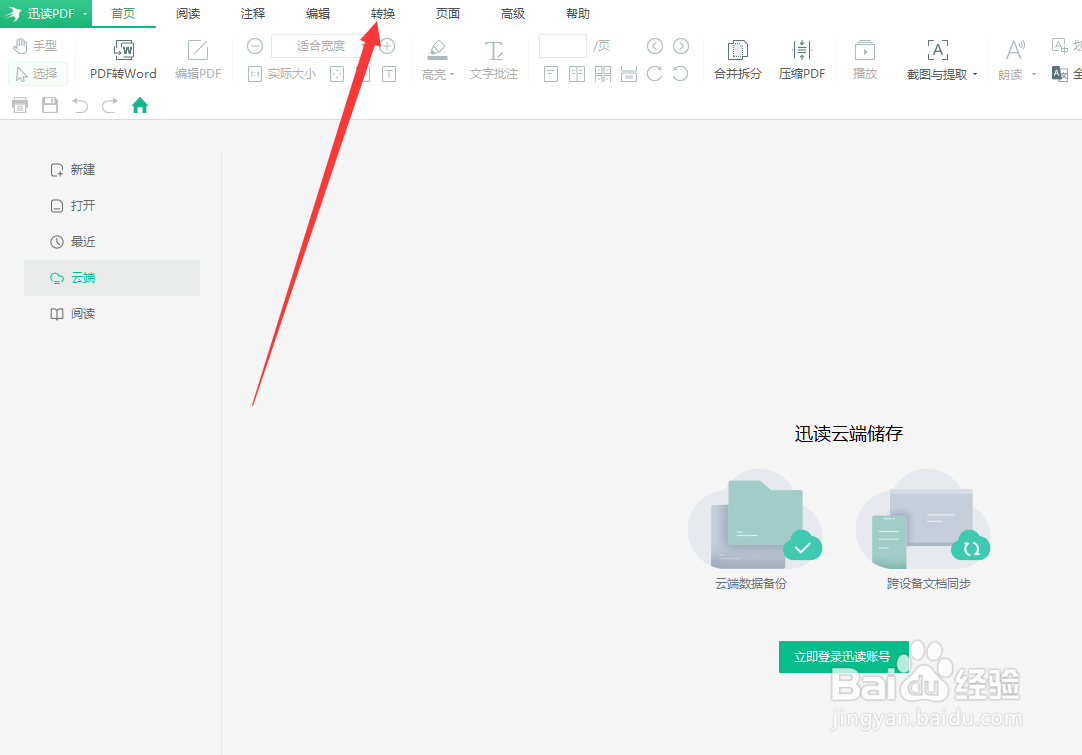Click the 立即登录迅读账号 button
Screen dimensions: 1082x755
(x=843, y=657)
